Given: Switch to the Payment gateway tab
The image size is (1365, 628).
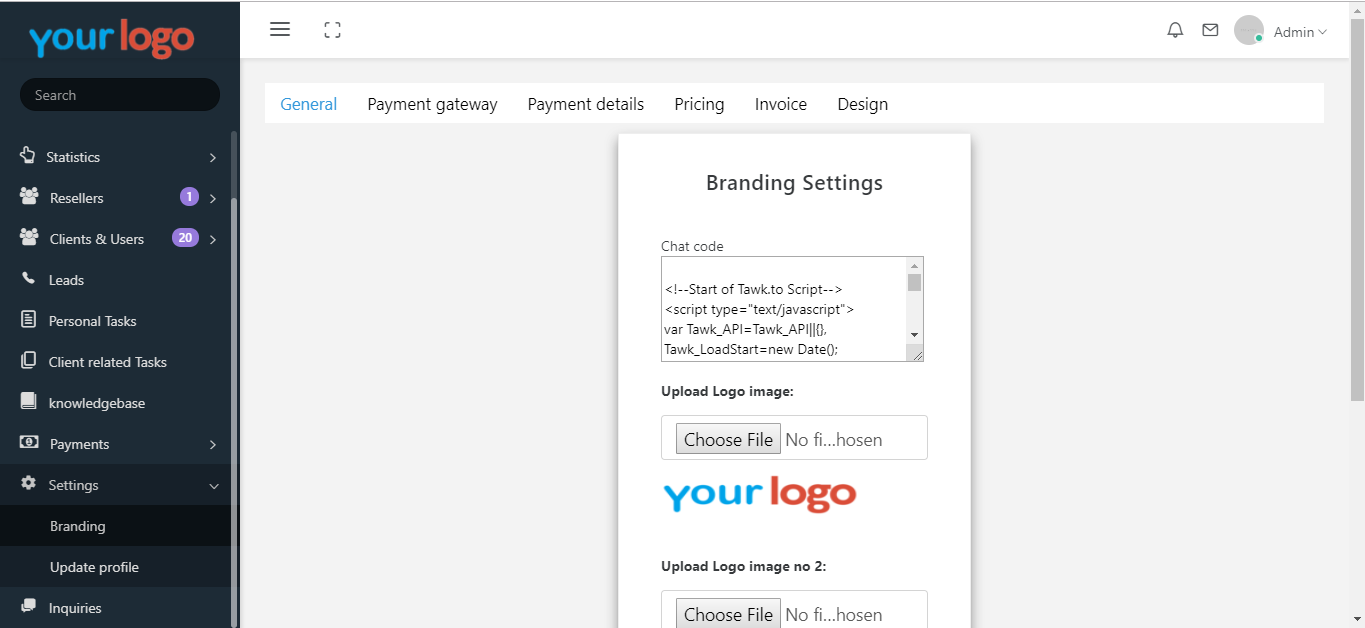Looking at the screenshot, I should (432, 104).
